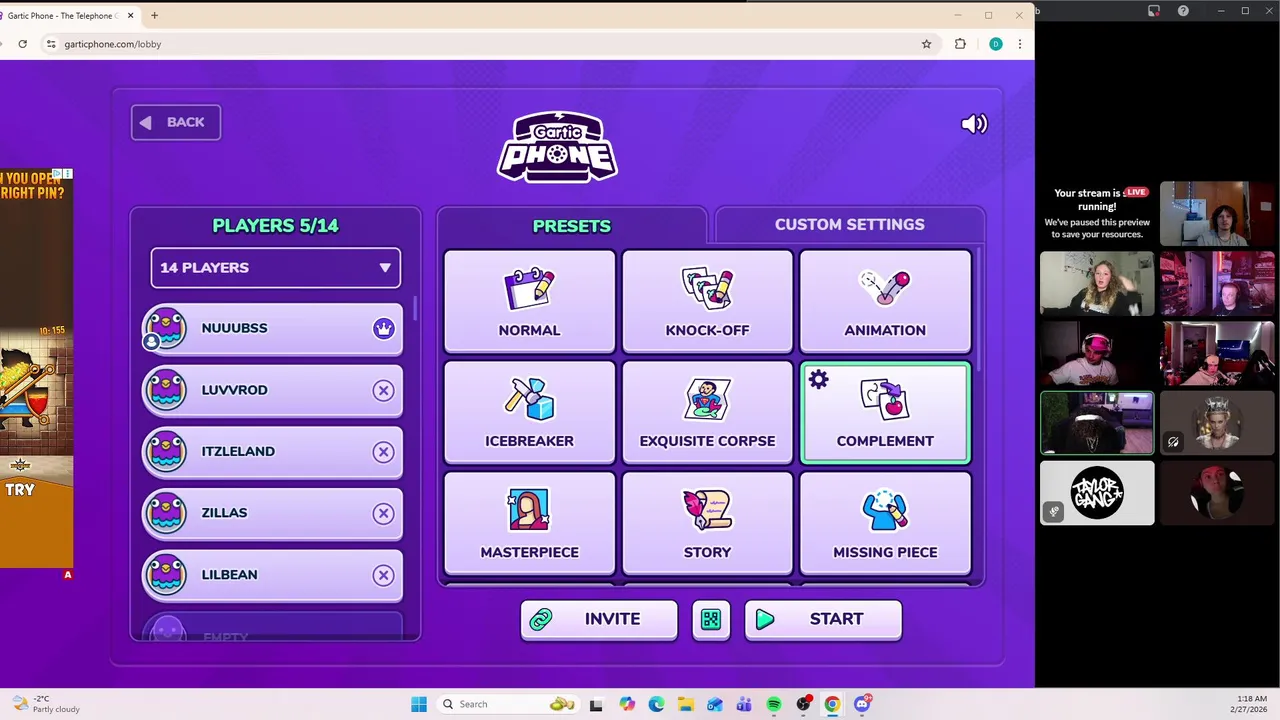The width and height of the screenshot is (1280, 720).
Task: View site information icon in address bar
Action: point(51,44)
